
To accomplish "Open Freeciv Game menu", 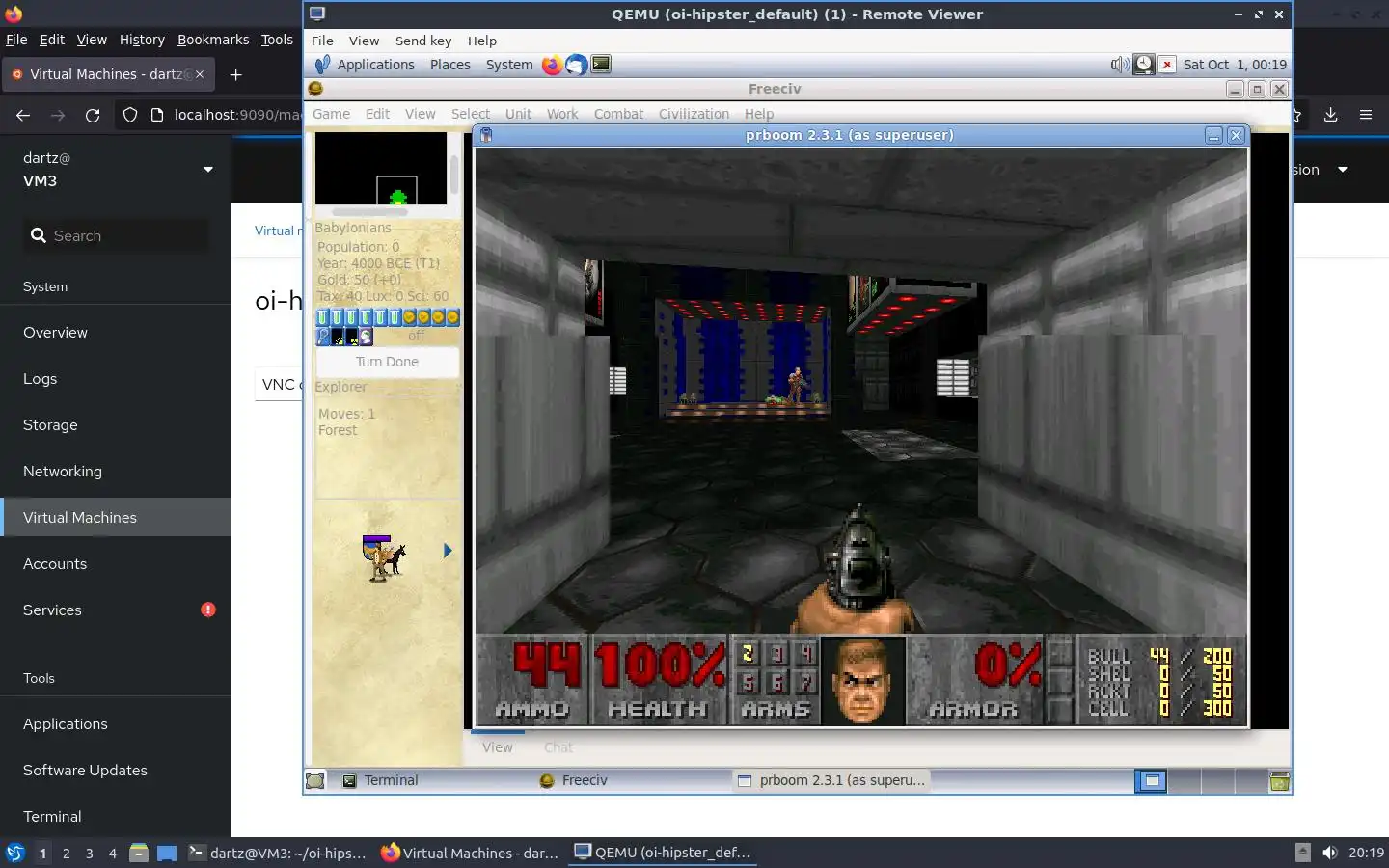I will click(332, 114).
